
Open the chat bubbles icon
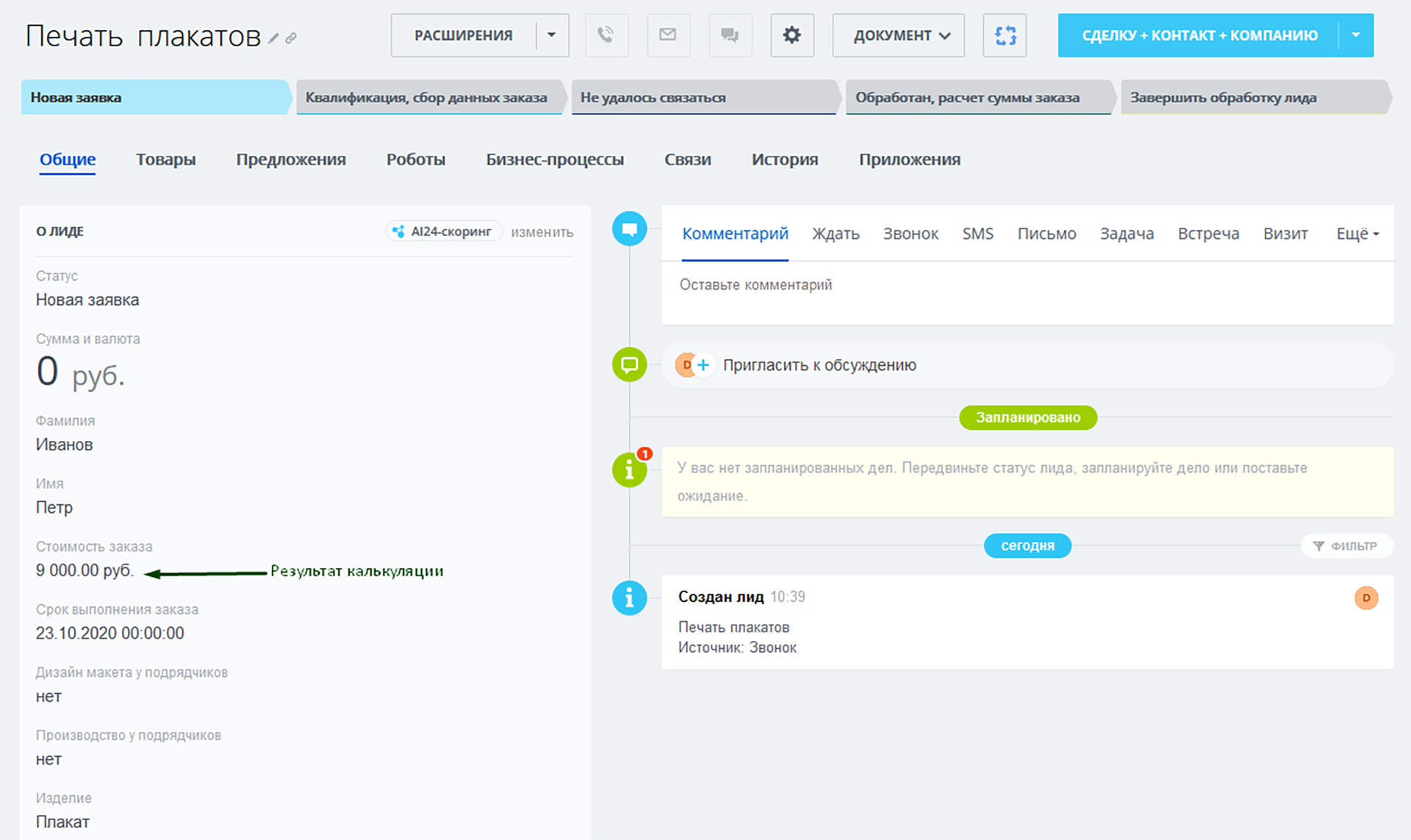coord(729,35)
